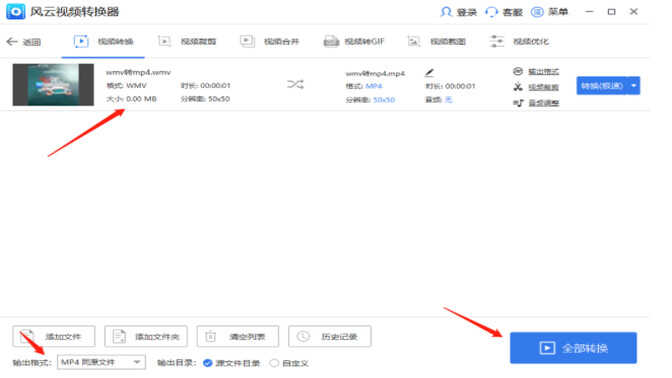The image size is (672, 378).
Task: Select the source 分辨率: 50x50 text
Action: 205,99
